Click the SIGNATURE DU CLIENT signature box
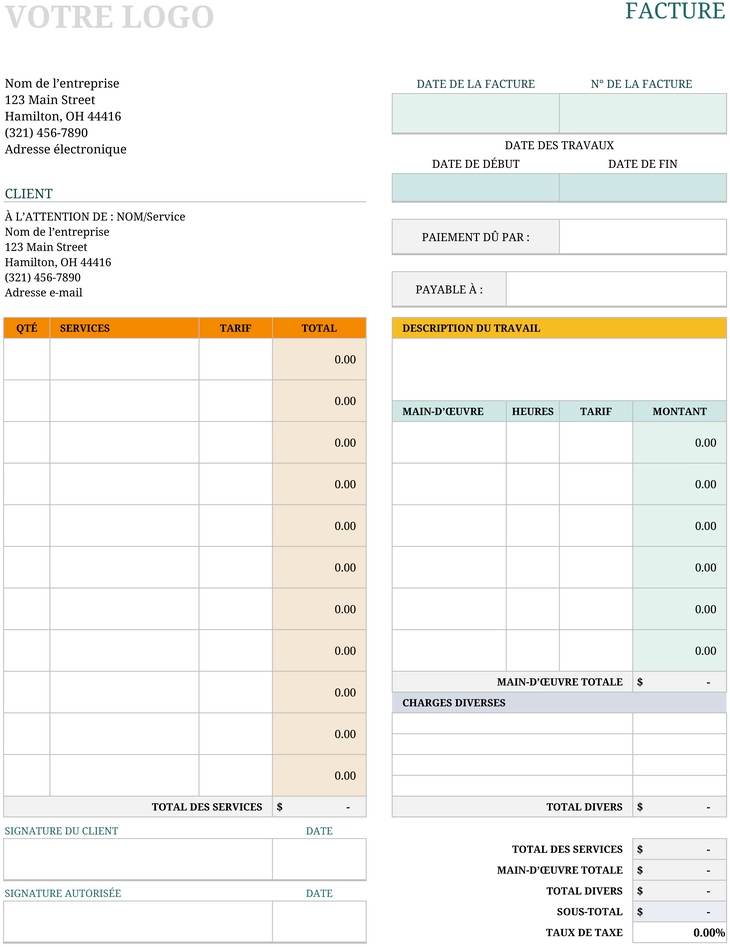Image resolution: width=730 pixels, height=947 pixels. (x=138, y=859)
